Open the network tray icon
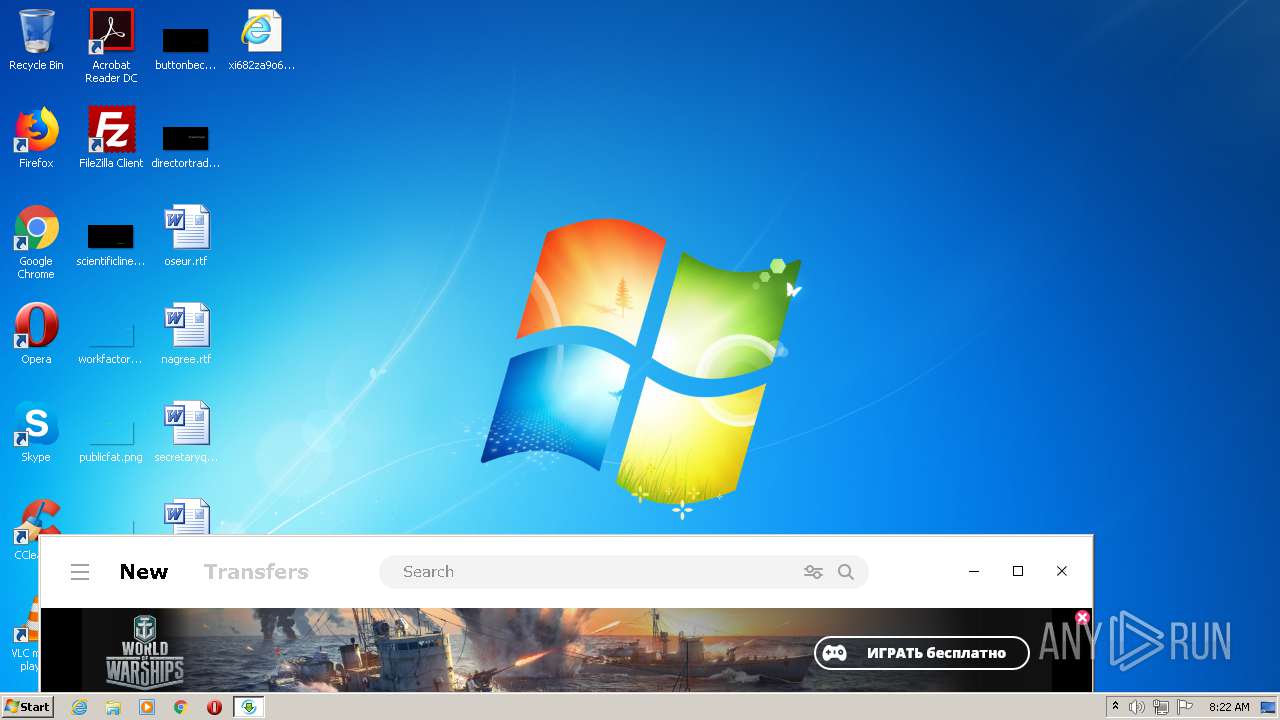Image resolution: width=1280 pixels, height=720 pixels. [1161, 707]
